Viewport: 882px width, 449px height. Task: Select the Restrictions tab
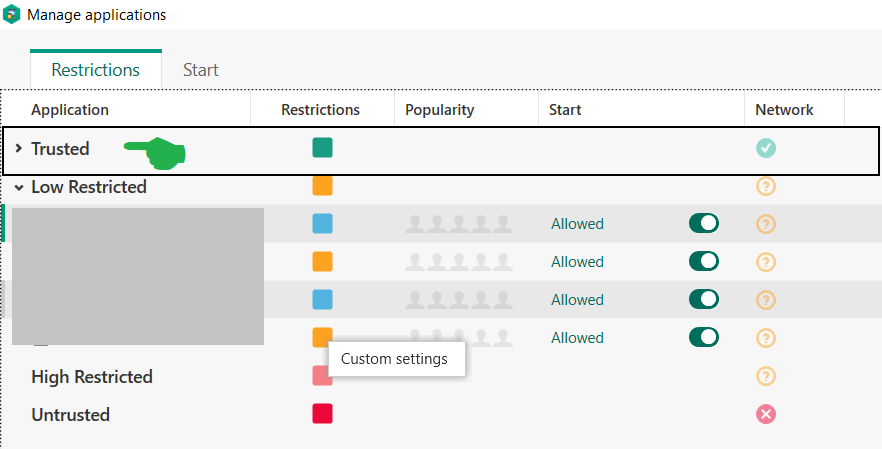pyautogui.click(x=96, y=70)
